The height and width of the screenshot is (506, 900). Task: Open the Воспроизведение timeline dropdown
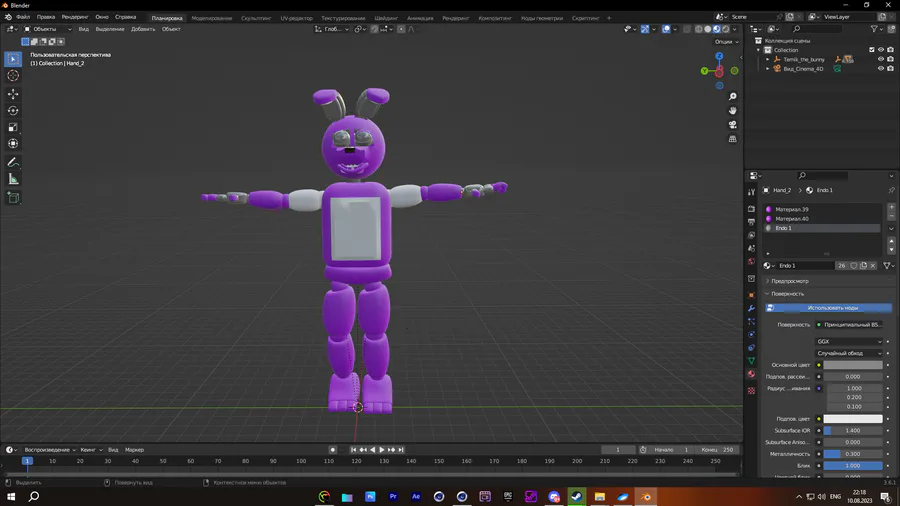tap(49, 450)
